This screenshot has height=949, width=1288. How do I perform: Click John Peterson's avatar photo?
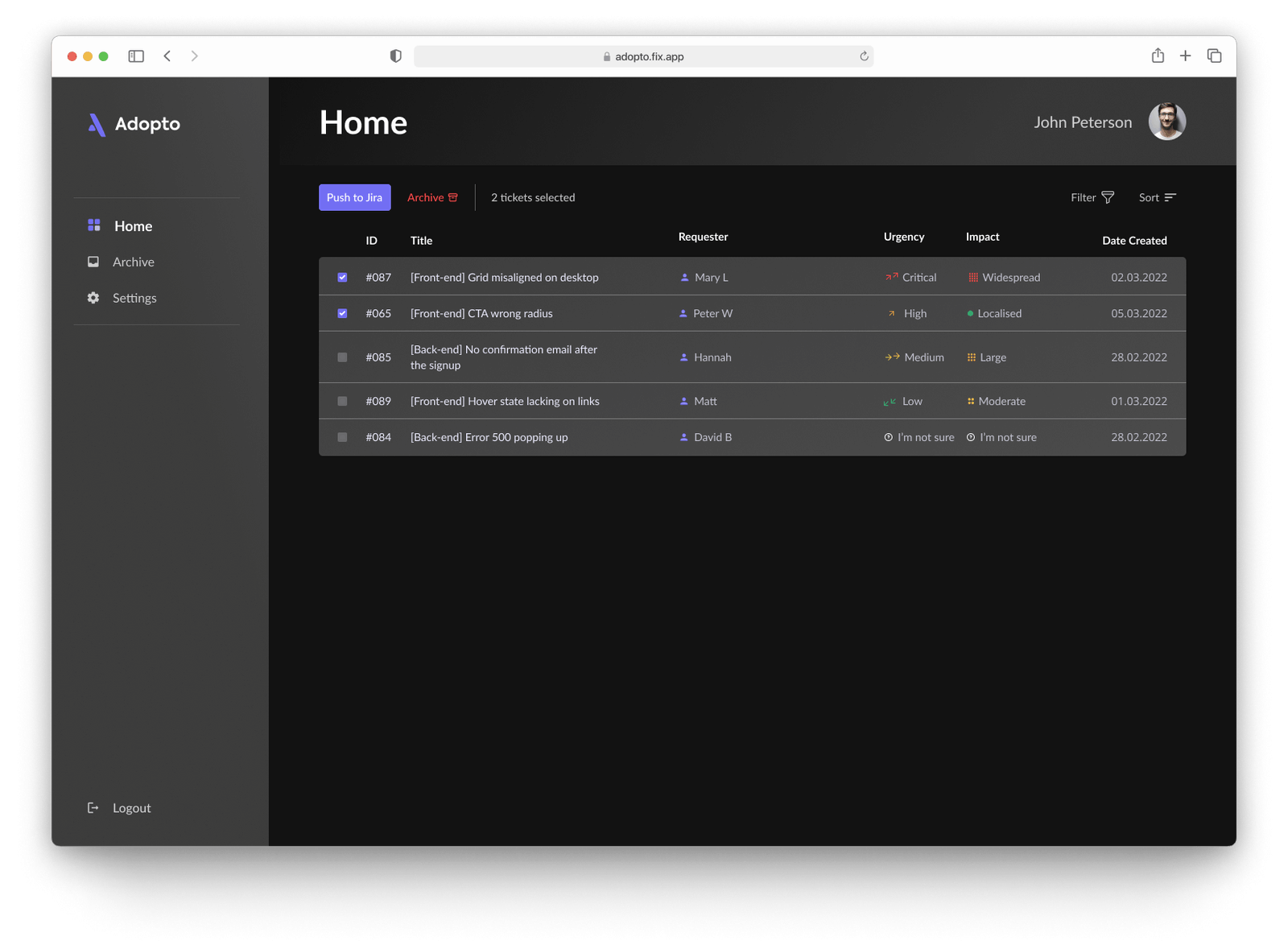point(1166,122)
